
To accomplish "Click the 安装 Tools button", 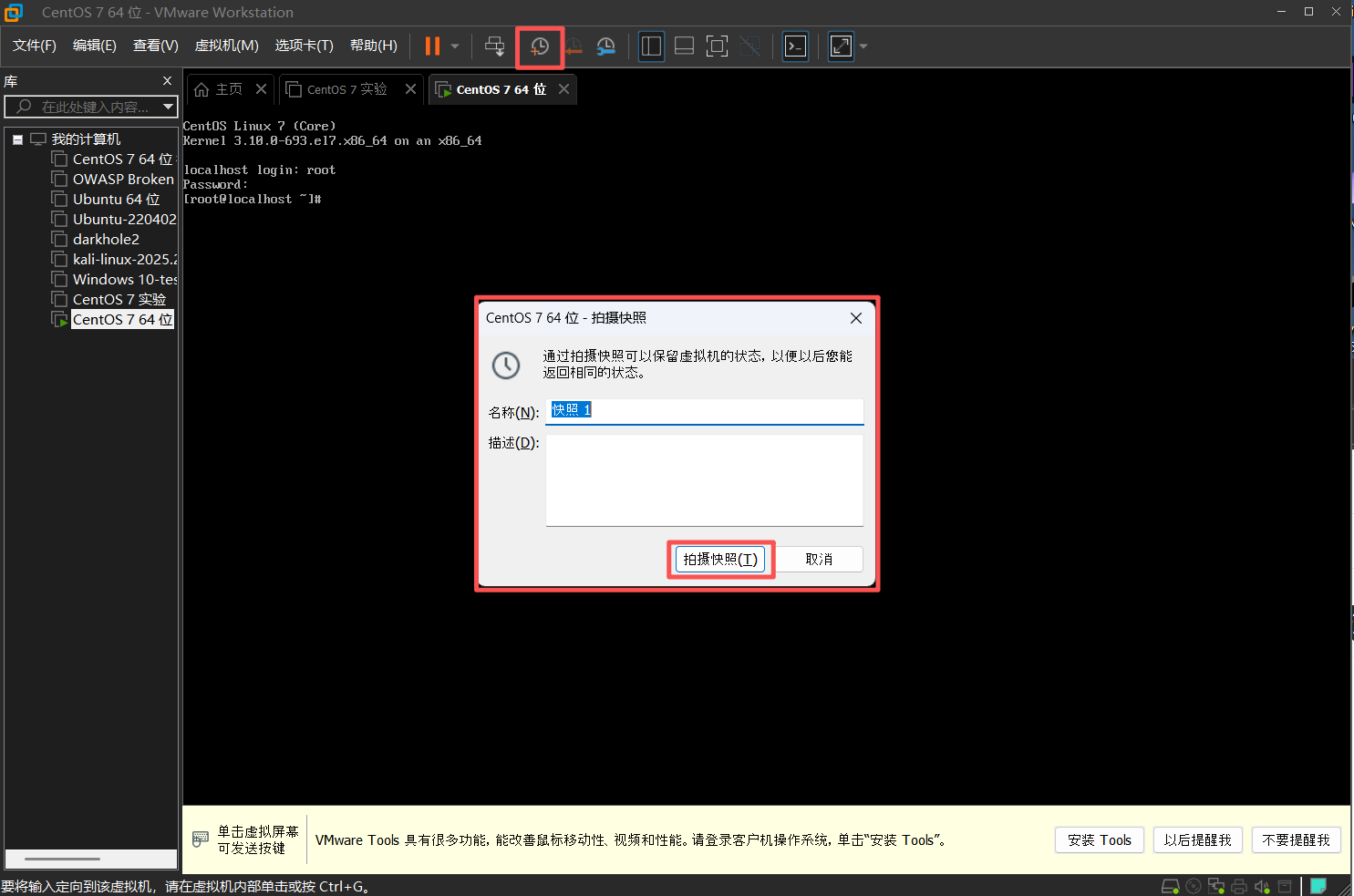I will [1099, 839].
